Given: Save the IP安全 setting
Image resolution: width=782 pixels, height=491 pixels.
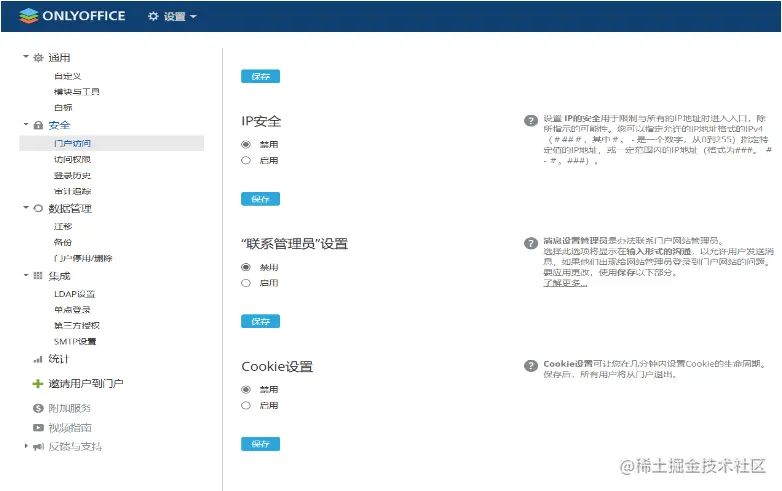Looking at the screenshot, I should (x=260, y=199).
